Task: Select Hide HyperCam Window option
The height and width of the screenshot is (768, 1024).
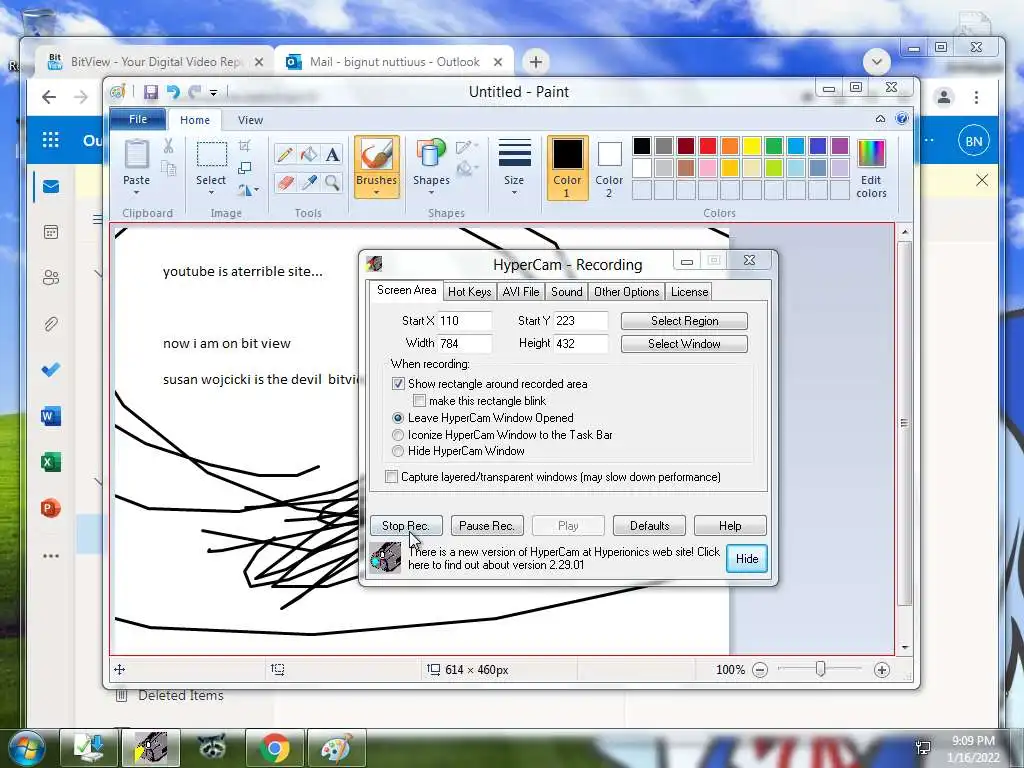Action: point(398,451)
